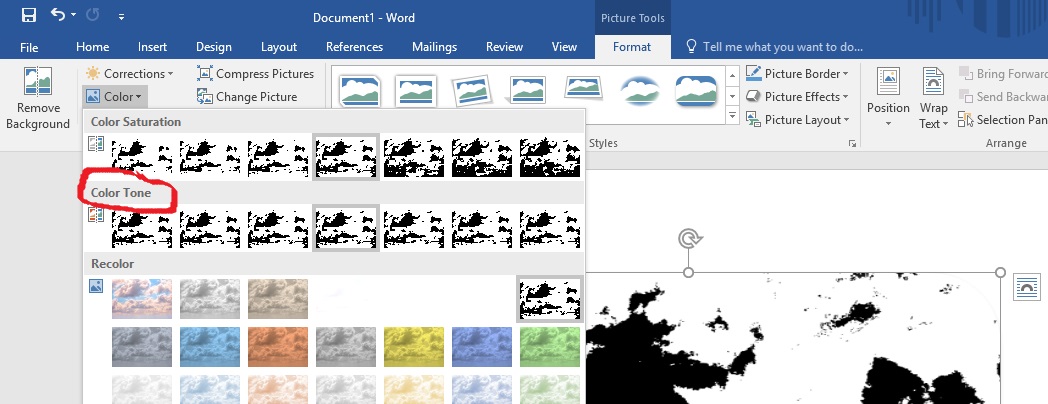
Task: Open the Wrap Text tool
Action: pos(933,97)
